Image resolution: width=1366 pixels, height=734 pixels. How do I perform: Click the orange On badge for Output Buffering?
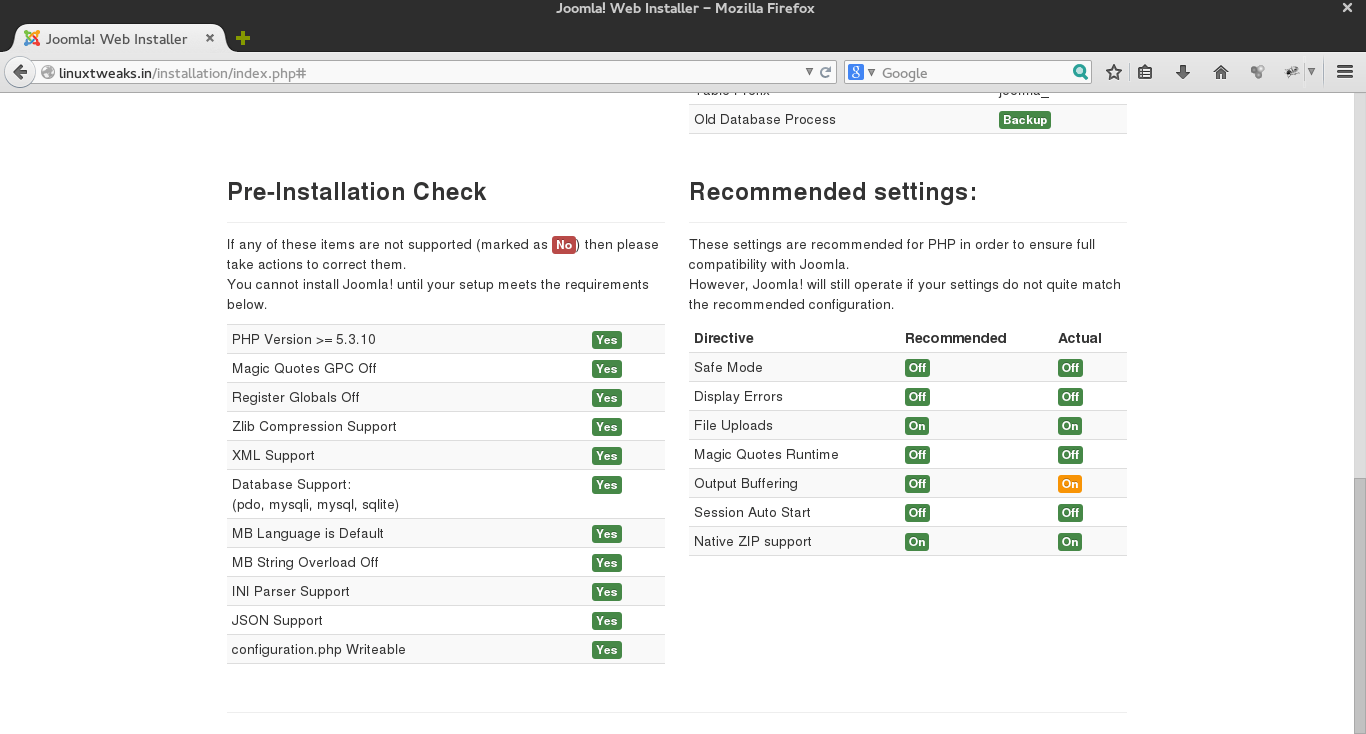click(x=1070, y=484)
